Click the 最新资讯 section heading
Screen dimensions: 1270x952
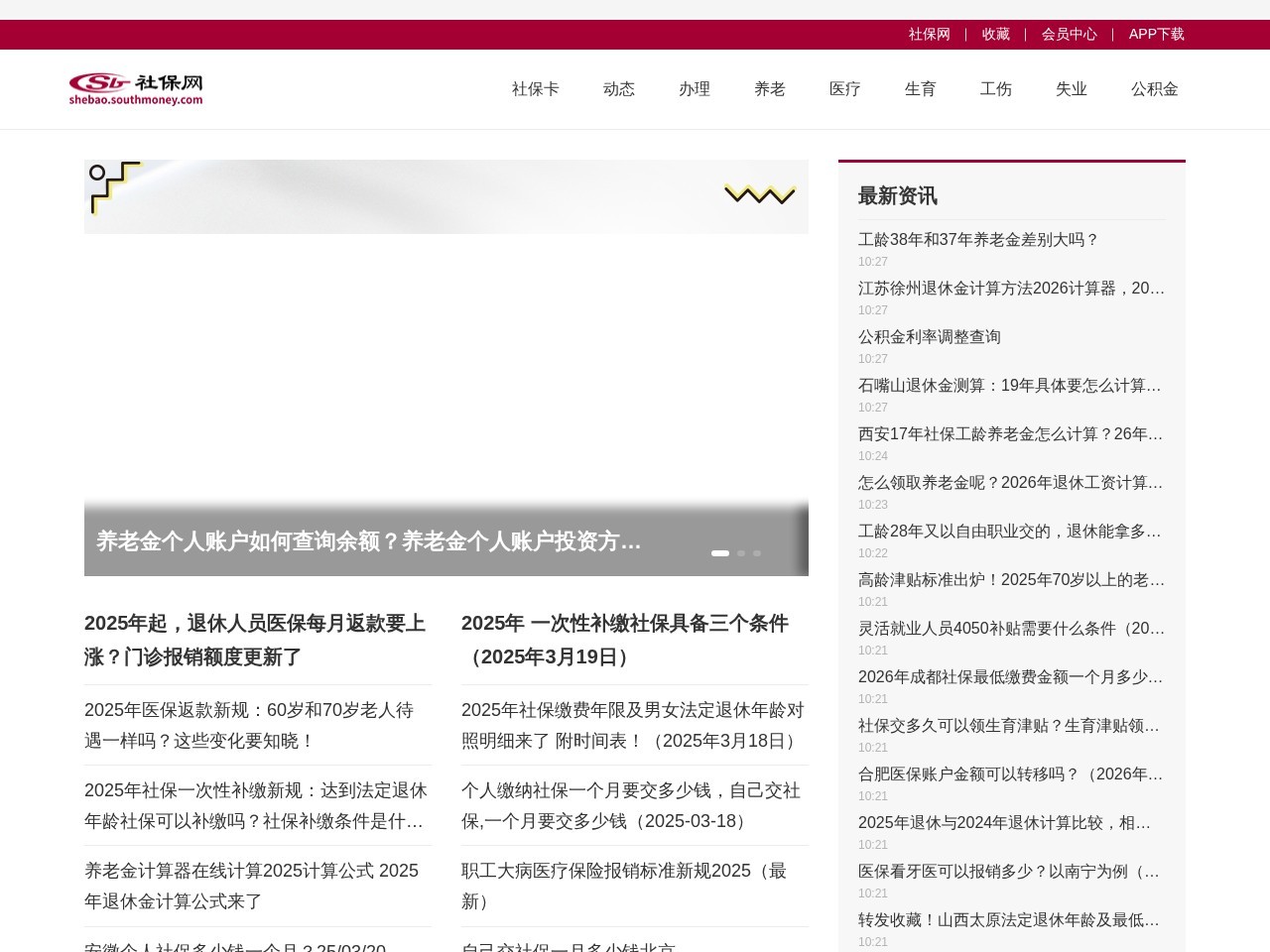(x=898, y=195)
